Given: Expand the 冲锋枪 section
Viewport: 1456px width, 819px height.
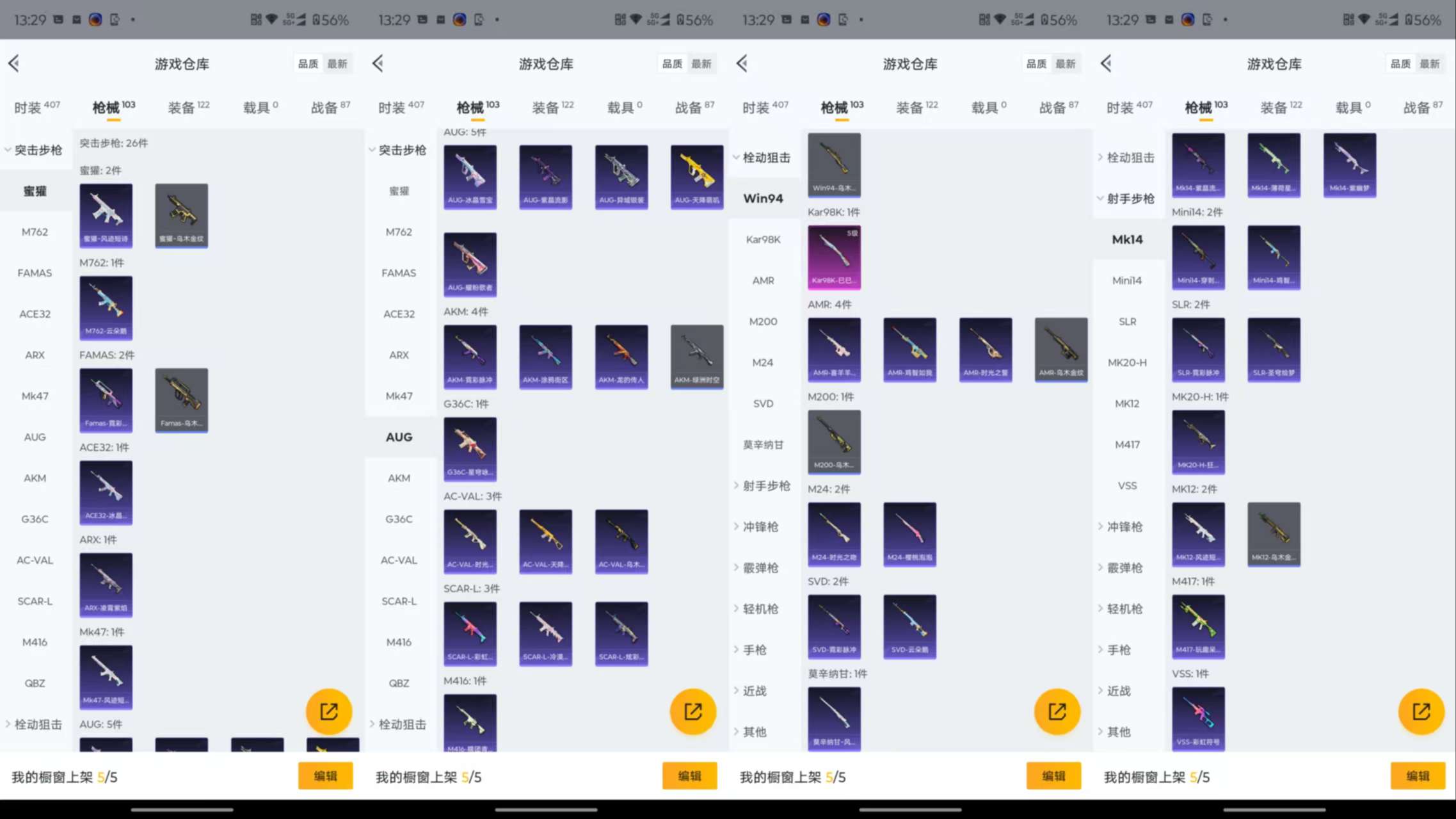Looking at the screenshot, I should [x=762, y=526].
